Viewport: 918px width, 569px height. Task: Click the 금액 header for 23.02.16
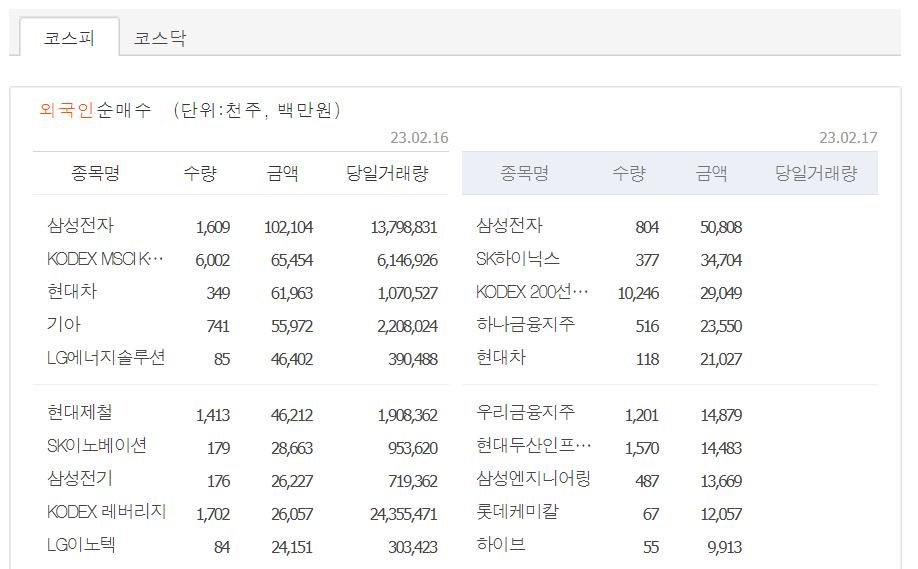click(283, 173)
